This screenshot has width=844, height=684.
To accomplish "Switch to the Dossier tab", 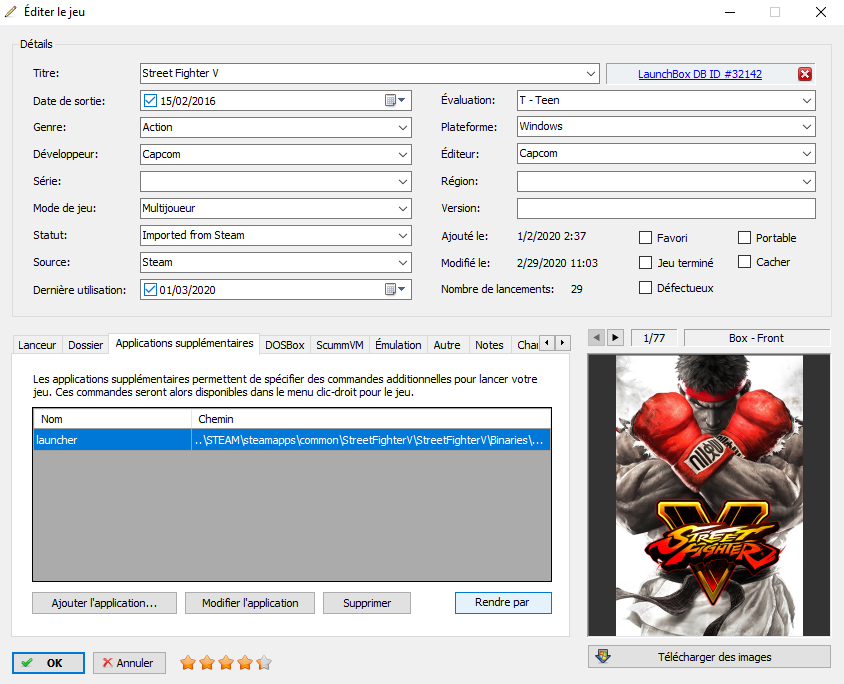I will click(86, 345).
